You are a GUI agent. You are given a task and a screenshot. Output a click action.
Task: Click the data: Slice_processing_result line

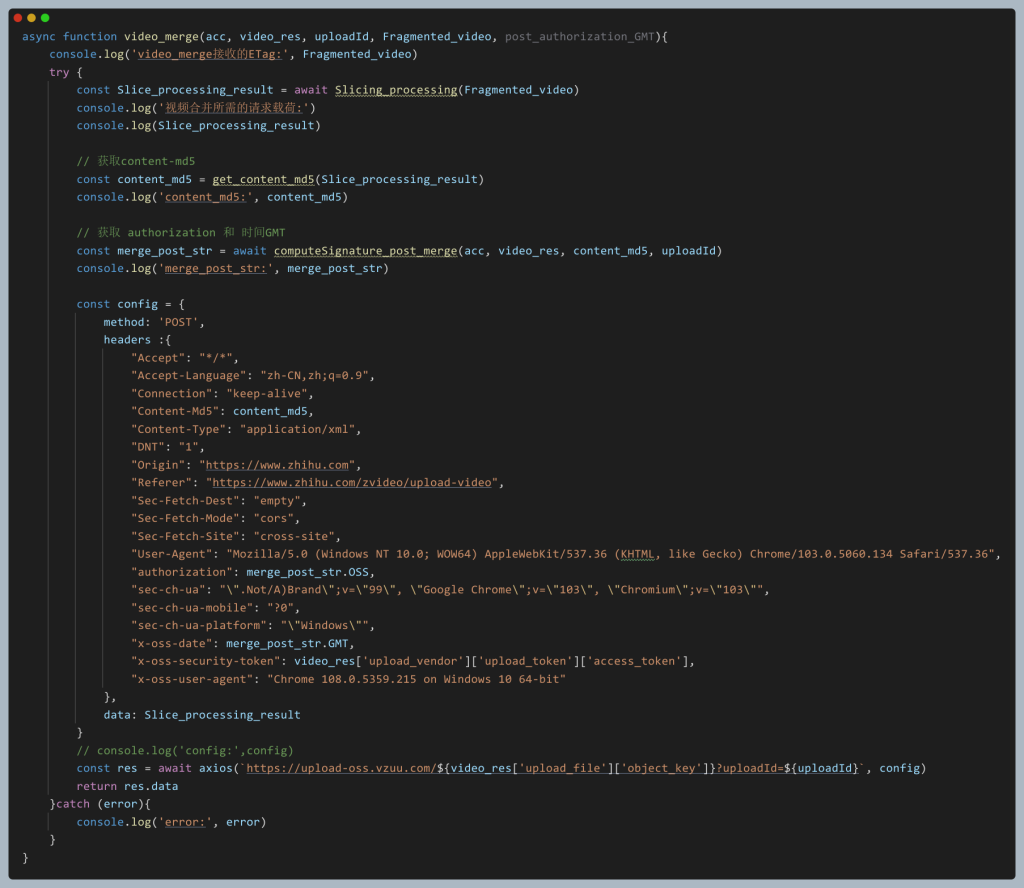[x=202, y=715]
